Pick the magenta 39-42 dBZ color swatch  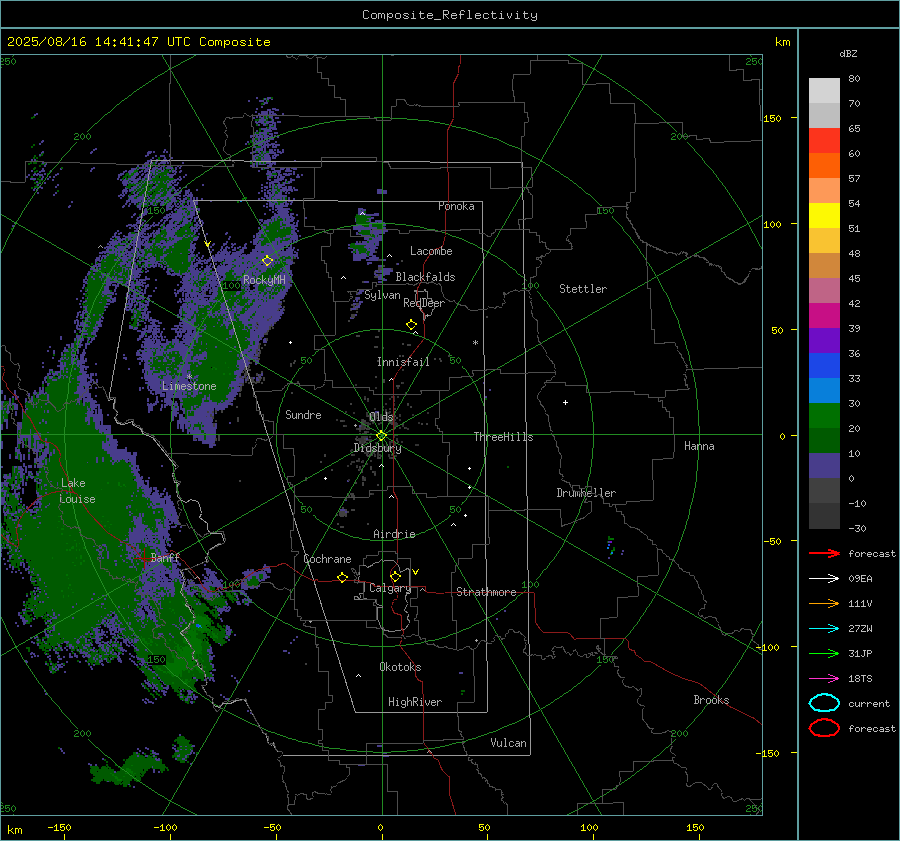tap(824, 316)
